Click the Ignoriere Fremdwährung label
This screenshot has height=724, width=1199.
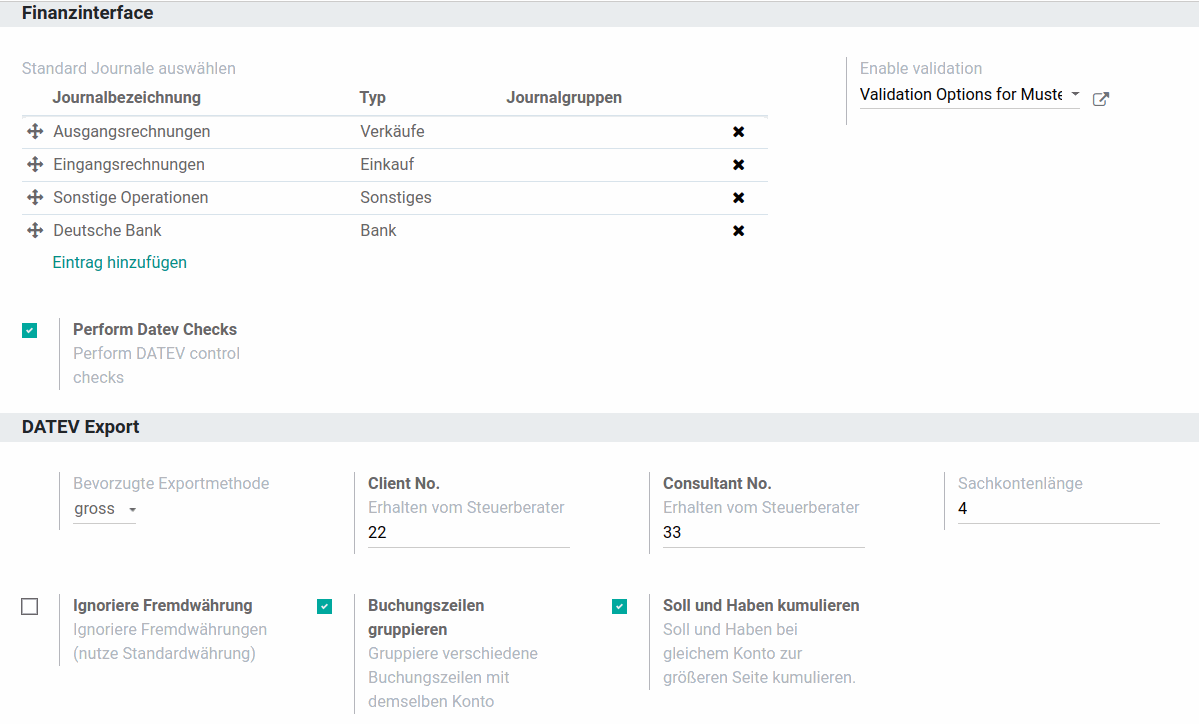(x=162, y=605)
